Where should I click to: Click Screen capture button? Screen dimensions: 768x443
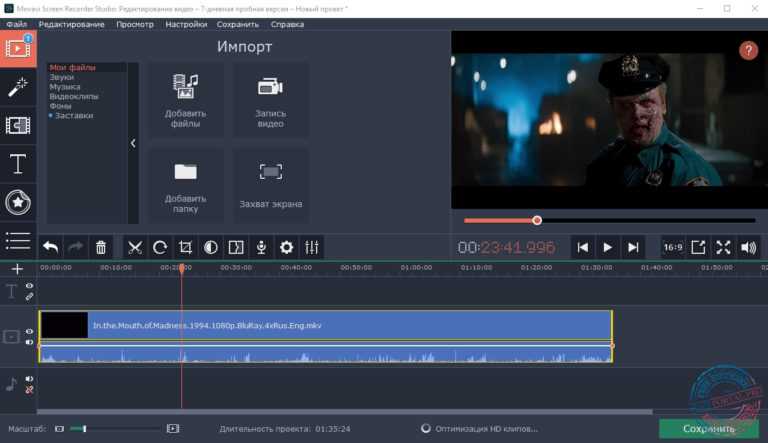pyautogui.click(x=270, y=186)
